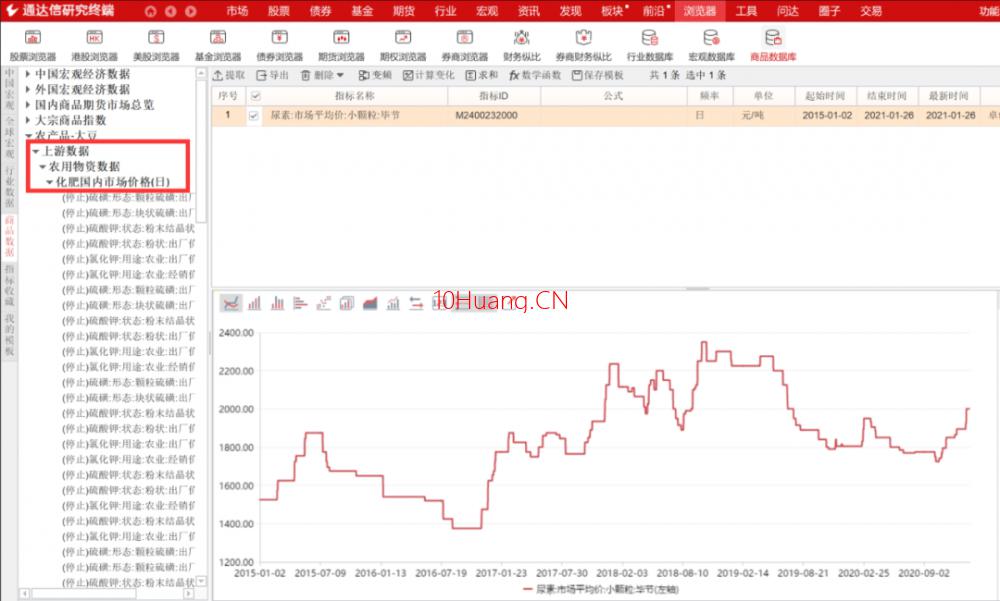Open the 行业数据库 industry database
Screen dimensions: 1000x601
tap(650, 45)
